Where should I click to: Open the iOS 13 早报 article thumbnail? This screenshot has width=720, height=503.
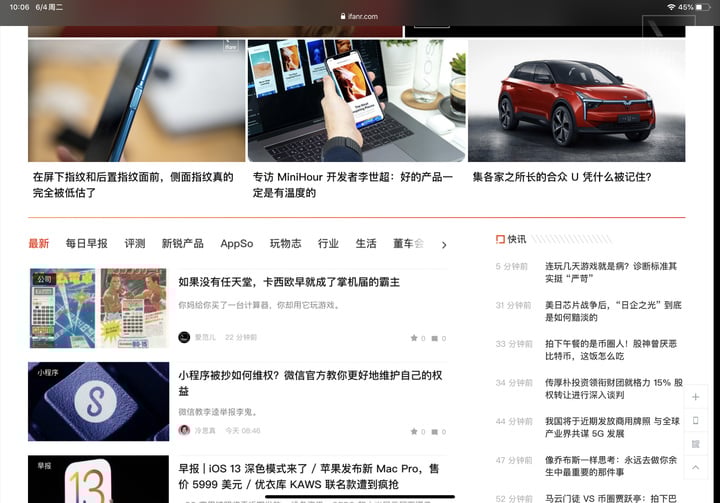point(98,479)
